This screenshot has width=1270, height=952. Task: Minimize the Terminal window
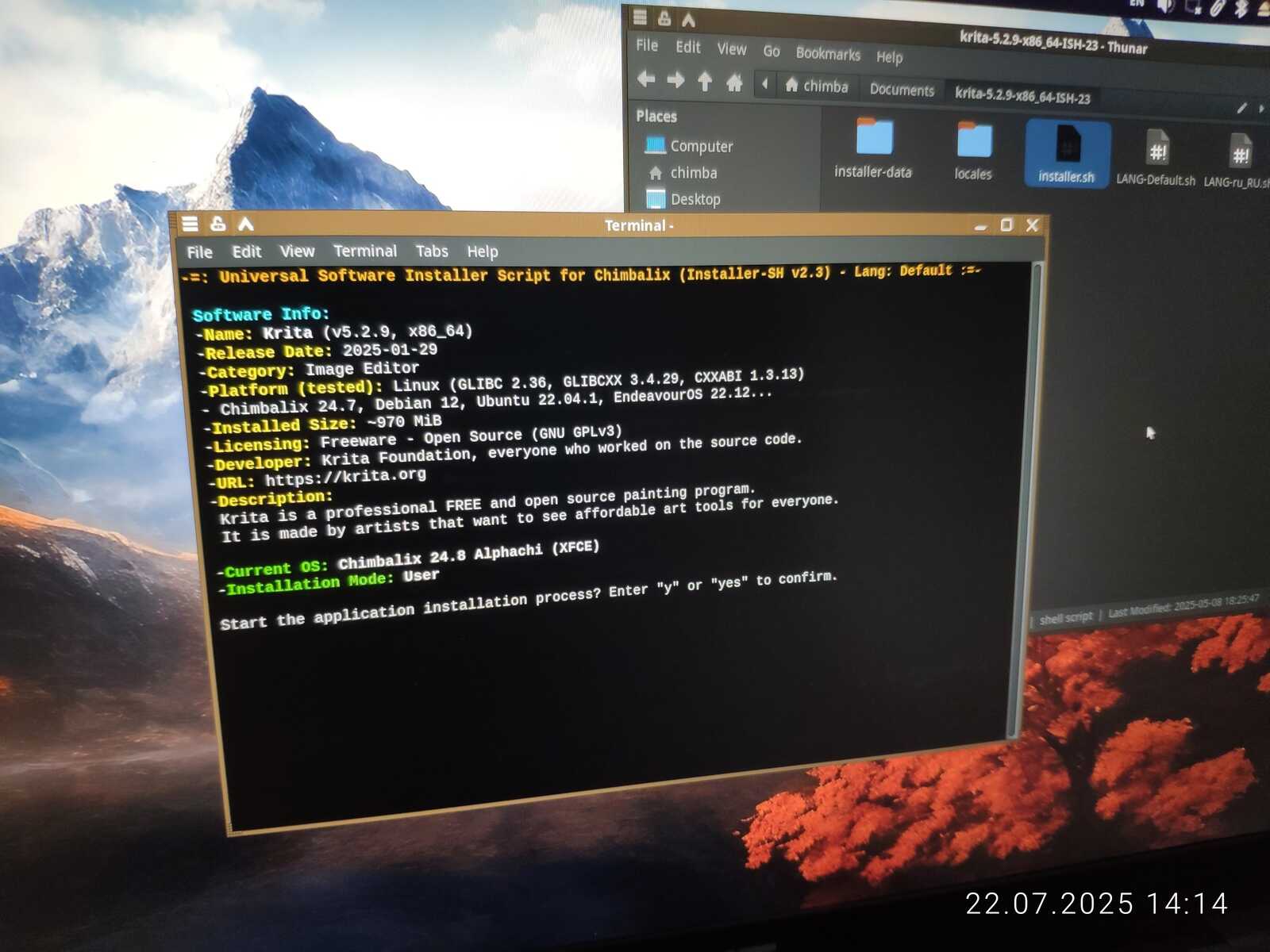pyautogui.click(x=981, y=226)
